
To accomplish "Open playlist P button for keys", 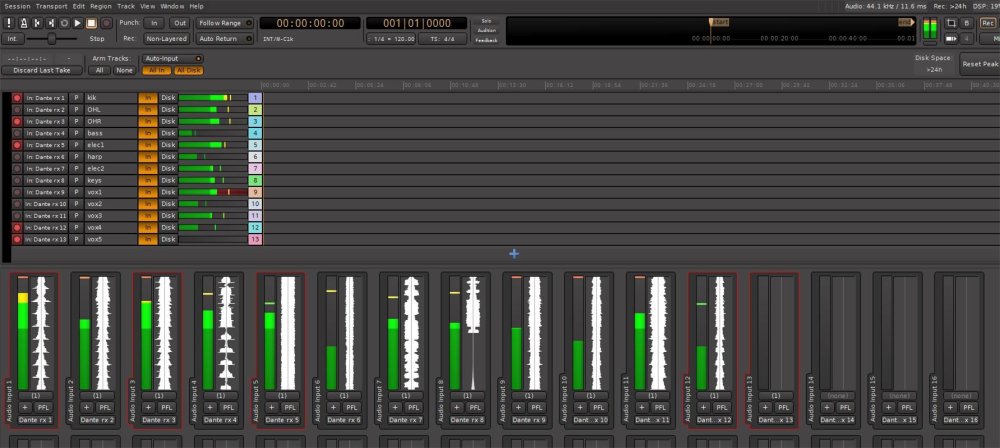I will pos(77,181).
